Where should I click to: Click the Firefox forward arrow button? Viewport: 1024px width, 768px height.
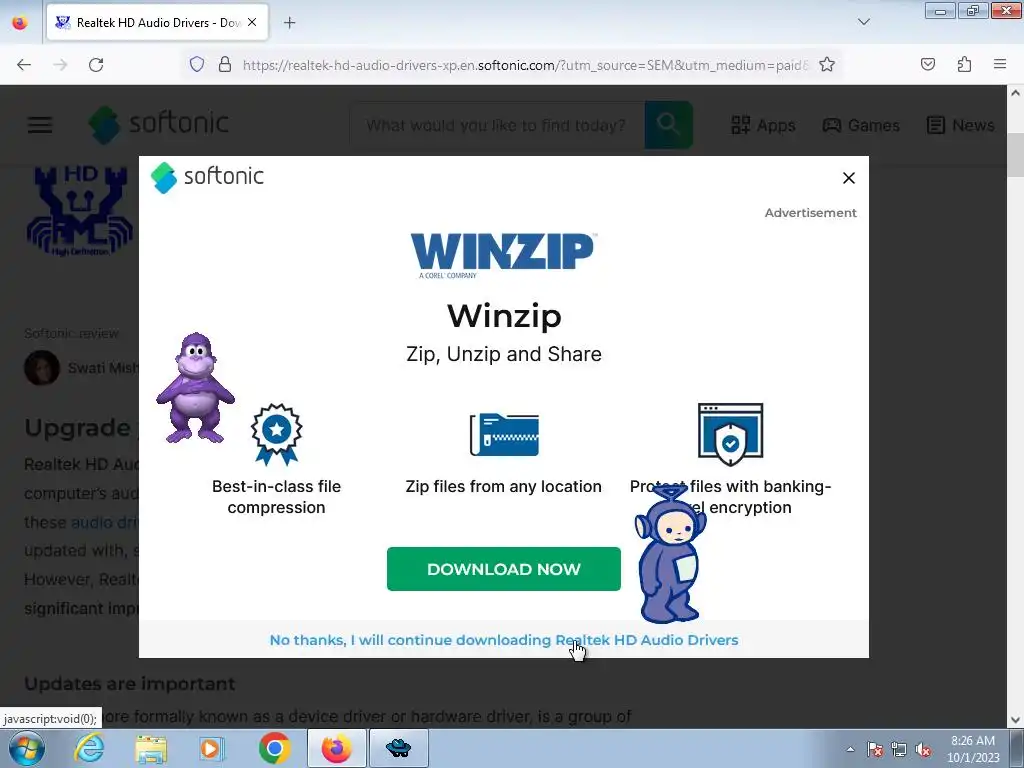click(60, 65)
